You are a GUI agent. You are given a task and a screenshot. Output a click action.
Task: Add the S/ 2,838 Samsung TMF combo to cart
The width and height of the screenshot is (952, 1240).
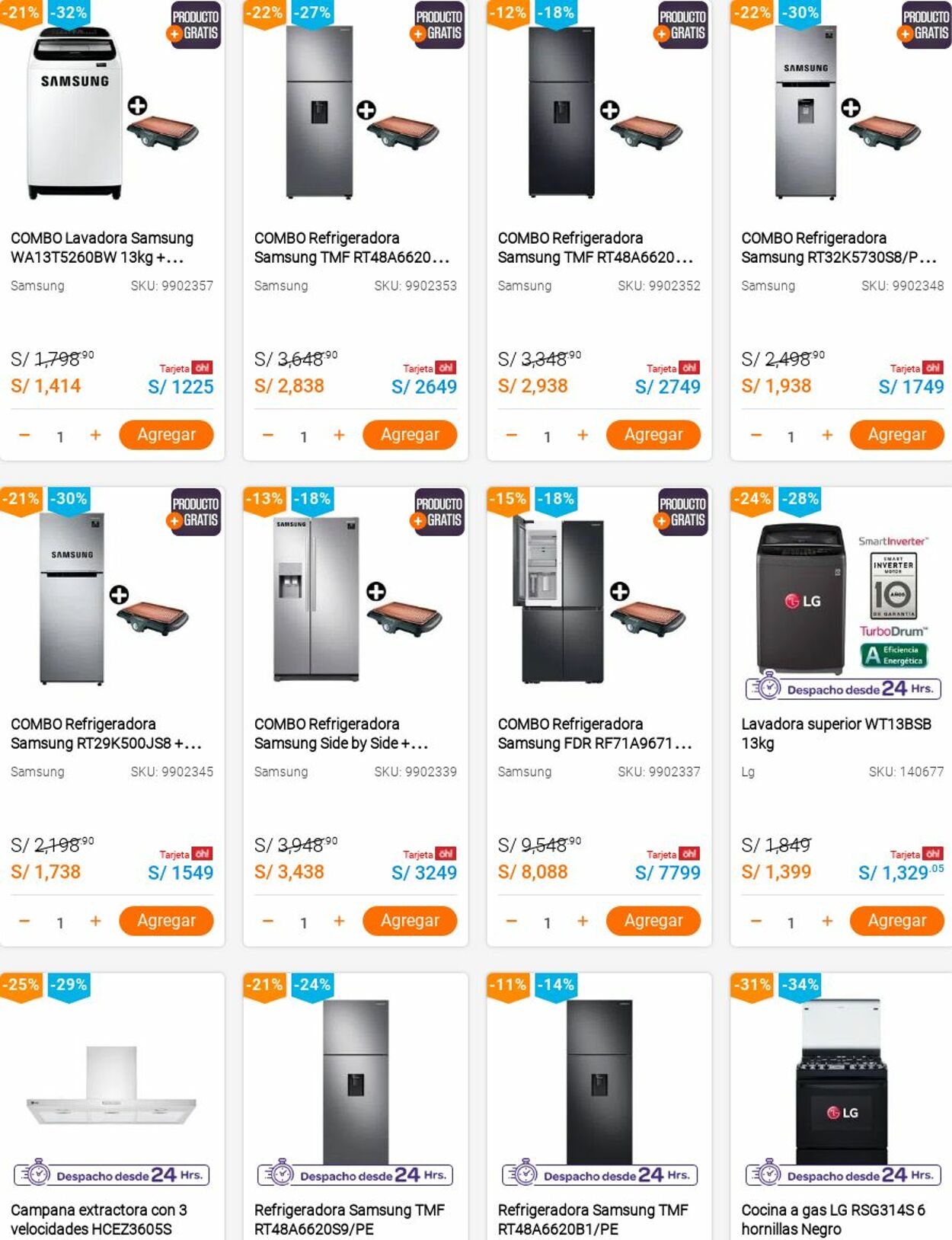click(x=410, y=435)
